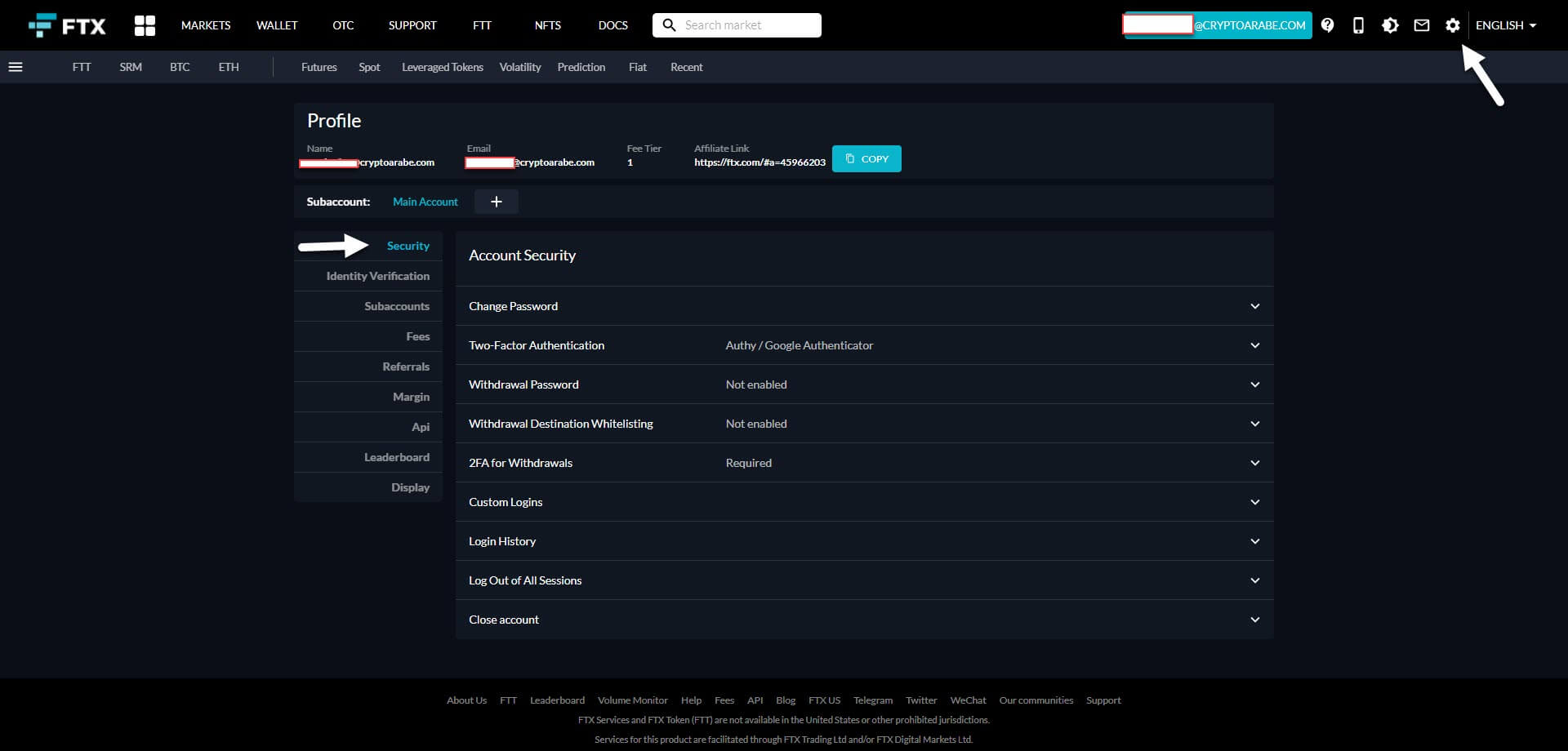Viewport: 1568px width, 751px height.
Task: Expand the Withdrawal Password row
Action: tap(864, 384)
